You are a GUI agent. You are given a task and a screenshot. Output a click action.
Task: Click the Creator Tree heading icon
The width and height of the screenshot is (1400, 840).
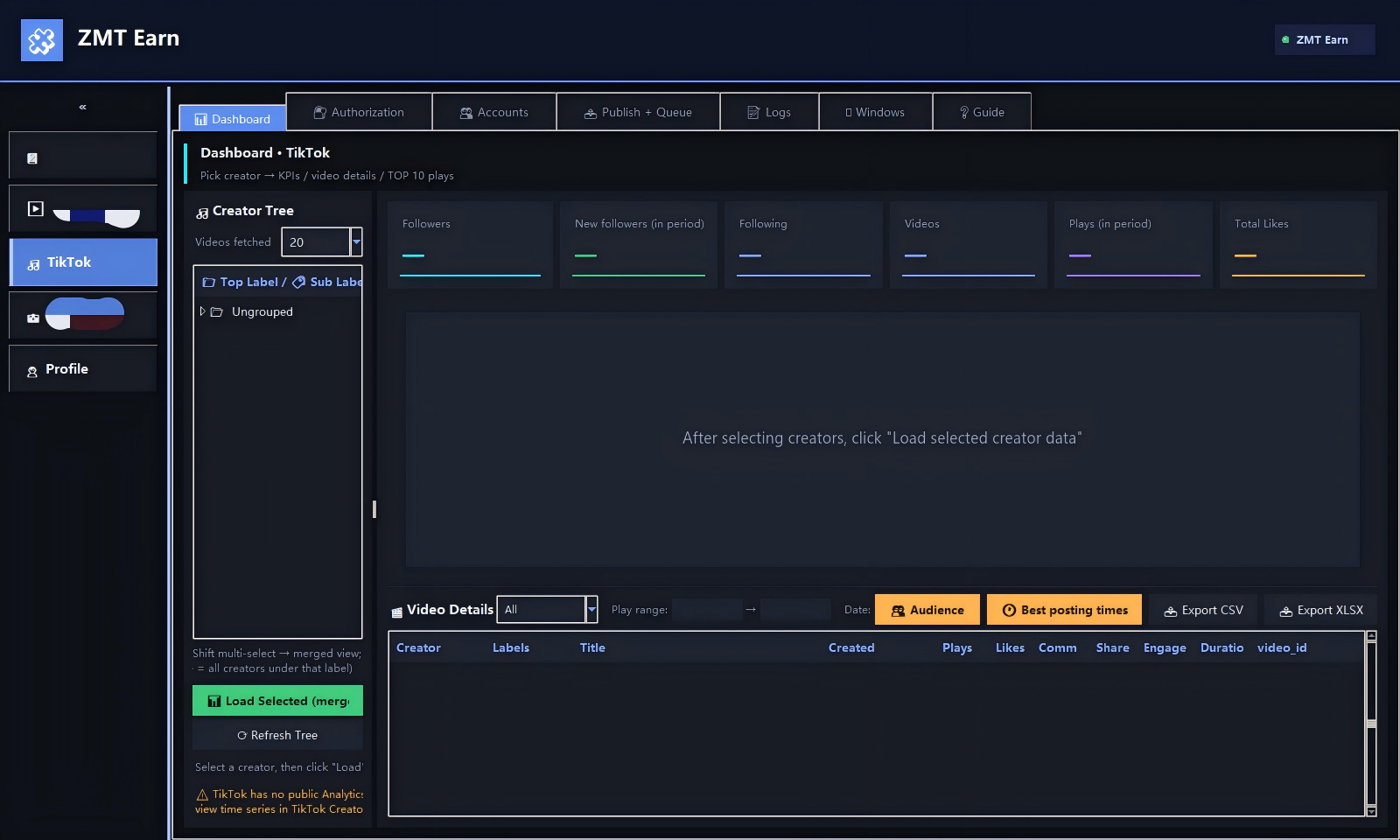coord(202,212)
